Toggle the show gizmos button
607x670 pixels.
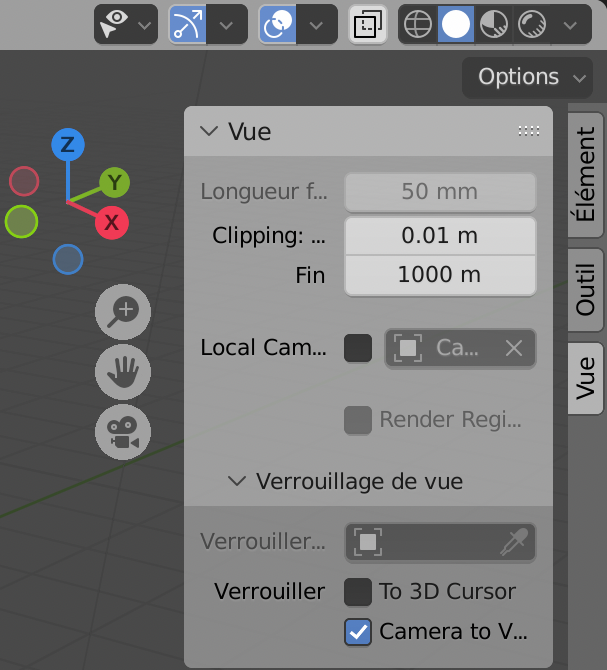click(186, 24)
